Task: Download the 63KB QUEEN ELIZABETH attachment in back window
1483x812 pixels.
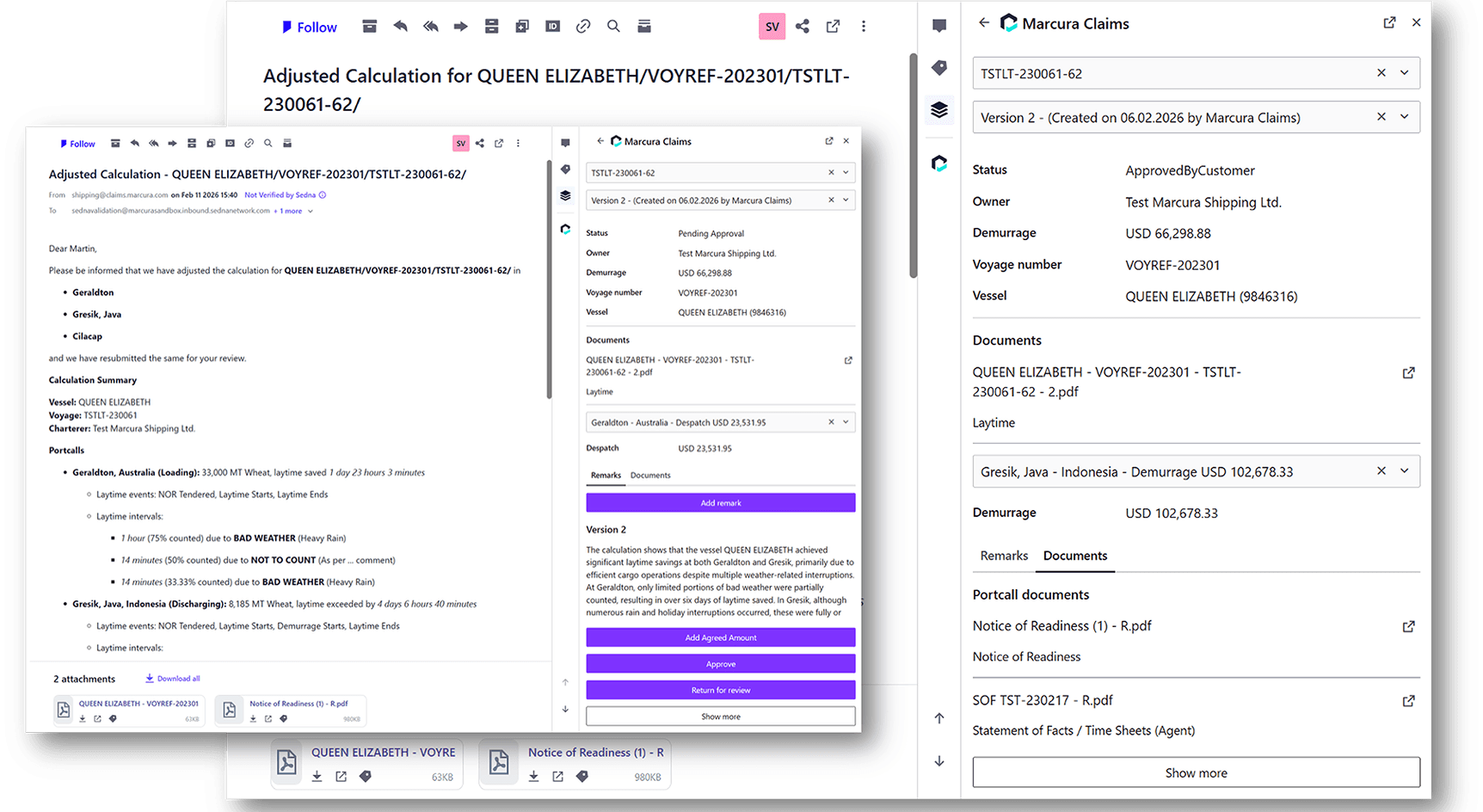Action: [x=317, y=776]
